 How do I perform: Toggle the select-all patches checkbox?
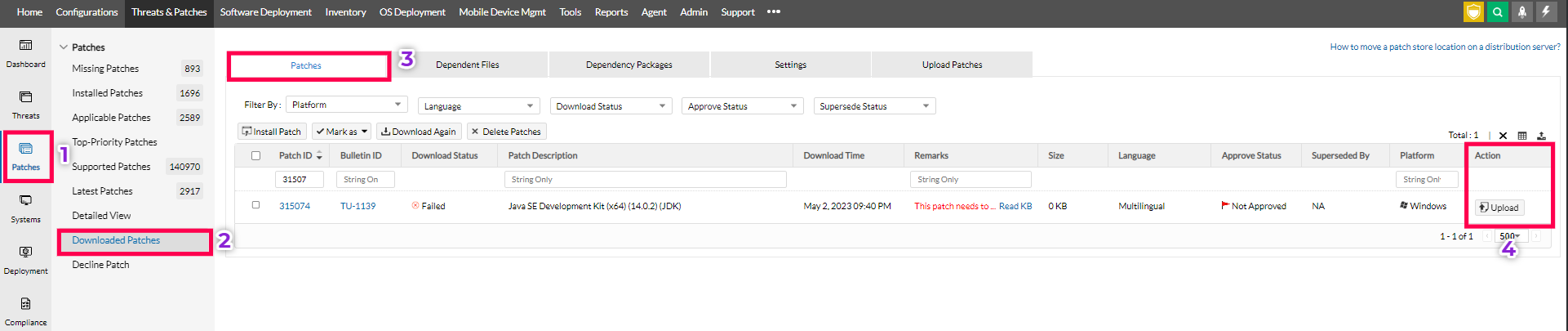point(255,155)
